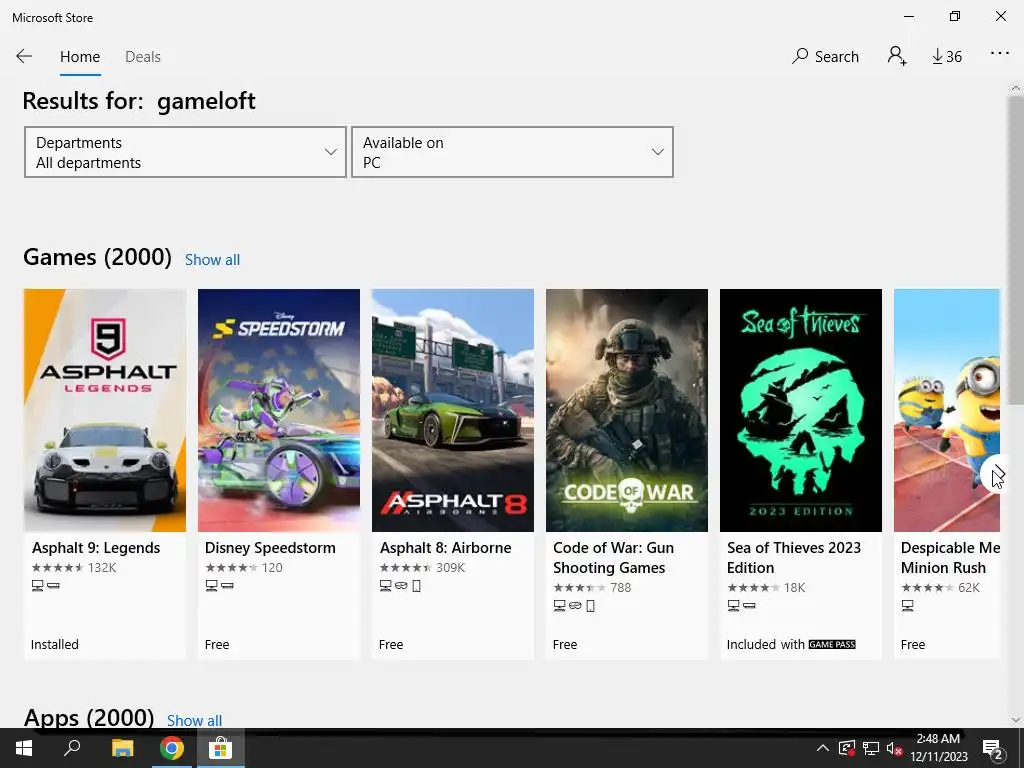1024x768 pixels.
Task: Select the Asphalt 9: Legends title
Action: 96,548
